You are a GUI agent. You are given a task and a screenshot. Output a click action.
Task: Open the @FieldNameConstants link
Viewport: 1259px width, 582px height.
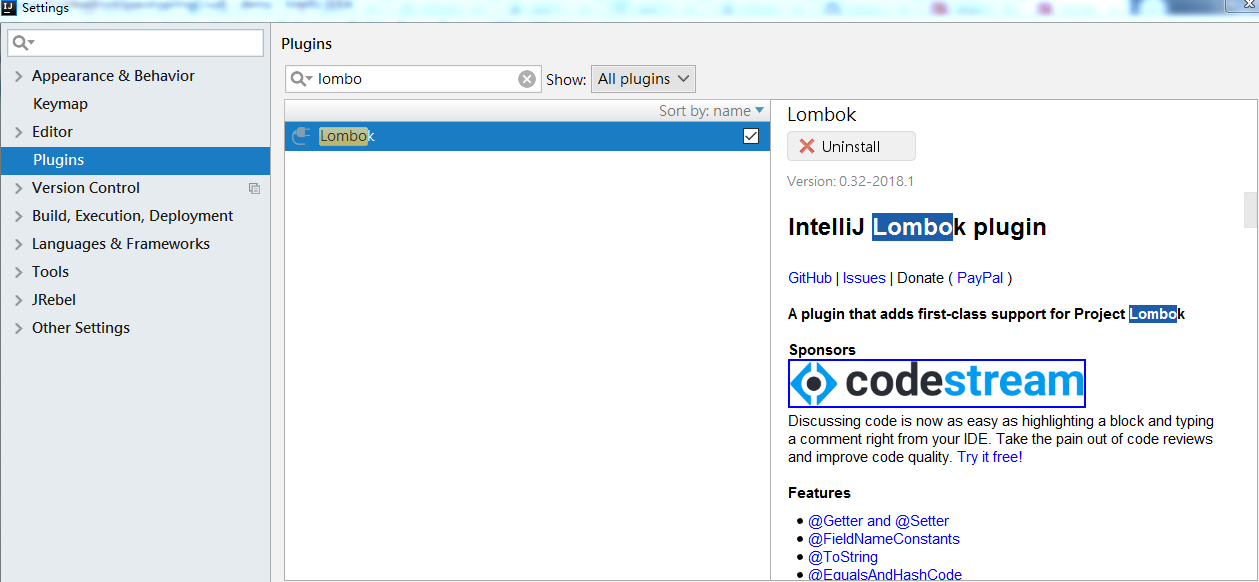[x=884, y=539]
